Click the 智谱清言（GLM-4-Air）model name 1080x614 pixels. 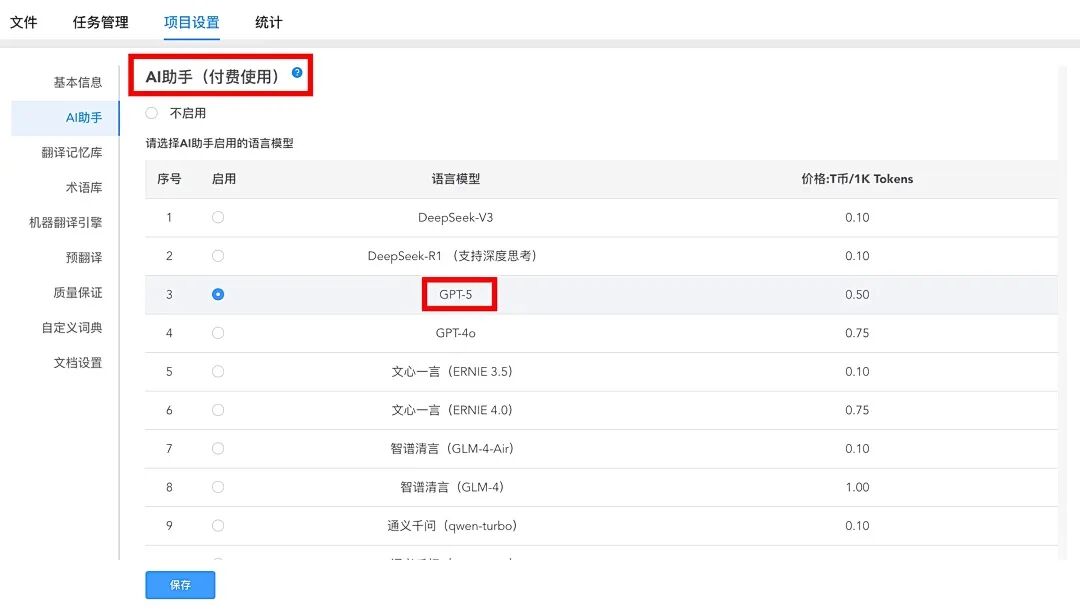pos(455,449)
